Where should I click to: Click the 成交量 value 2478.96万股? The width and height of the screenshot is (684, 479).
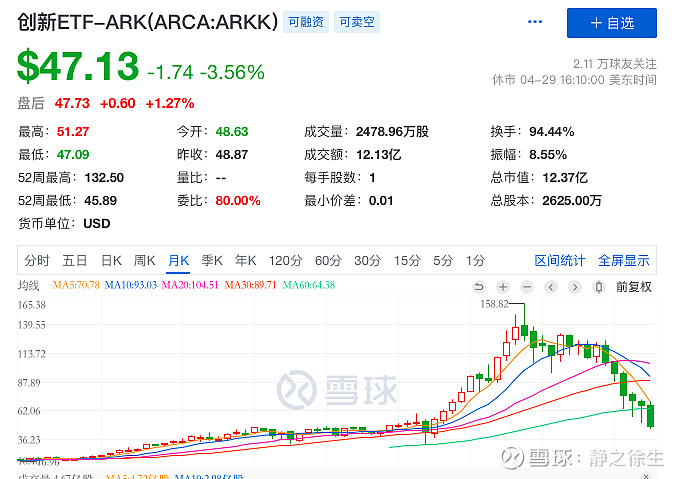392,131
